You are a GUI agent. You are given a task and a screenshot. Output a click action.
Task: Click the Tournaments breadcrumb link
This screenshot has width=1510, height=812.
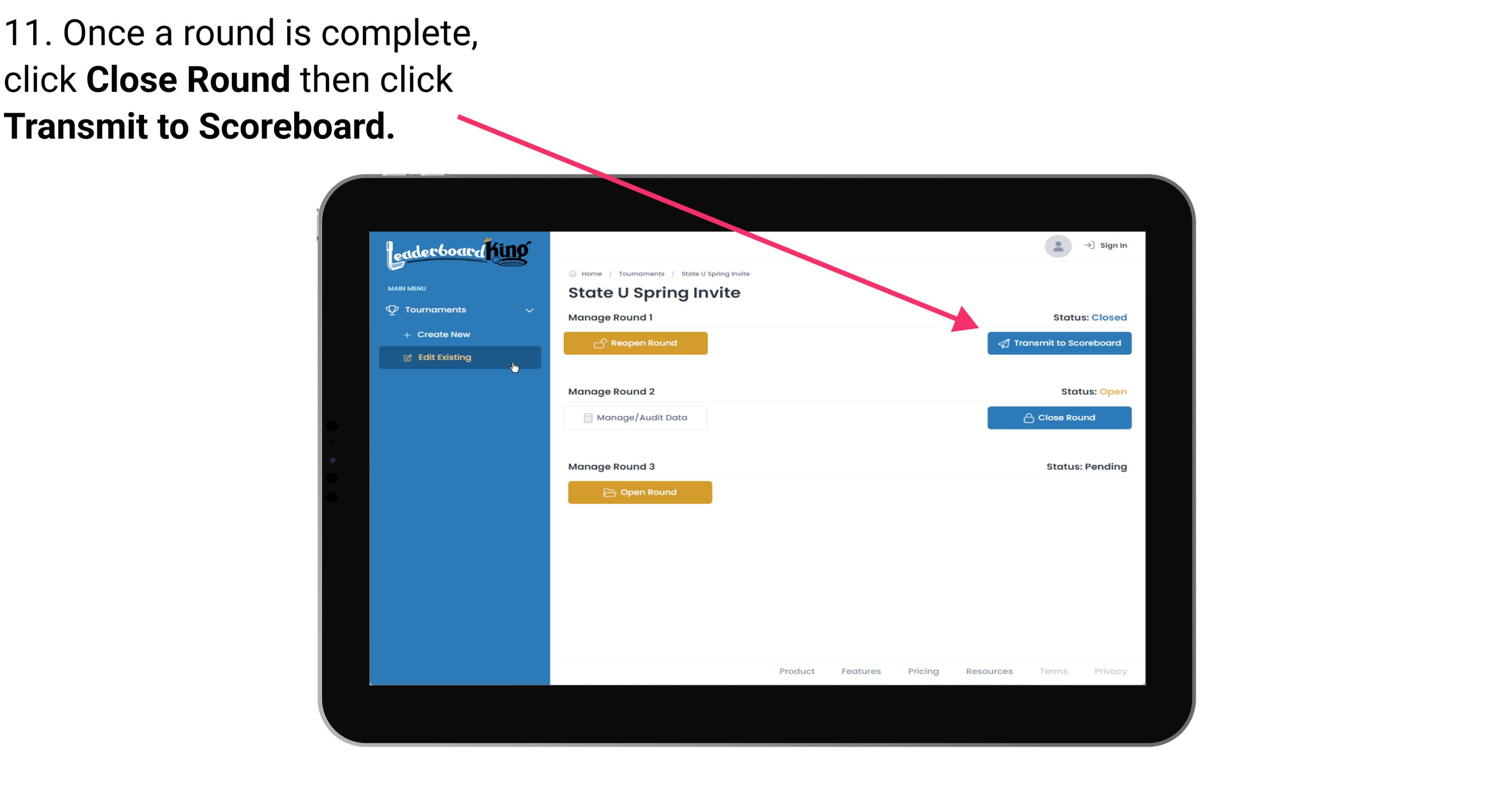pyautogui.click(x=641, y=273)
